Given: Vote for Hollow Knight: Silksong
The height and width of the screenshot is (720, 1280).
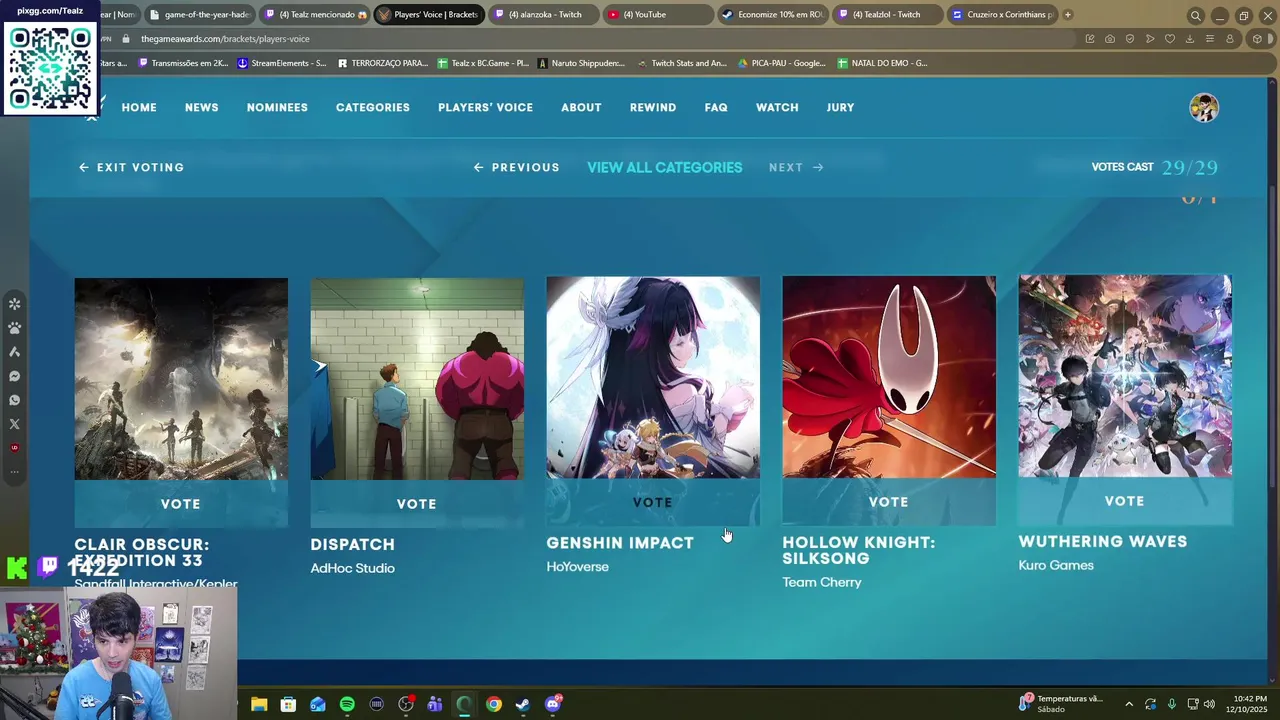Looking at the screenshot, I should click(889, 502).
